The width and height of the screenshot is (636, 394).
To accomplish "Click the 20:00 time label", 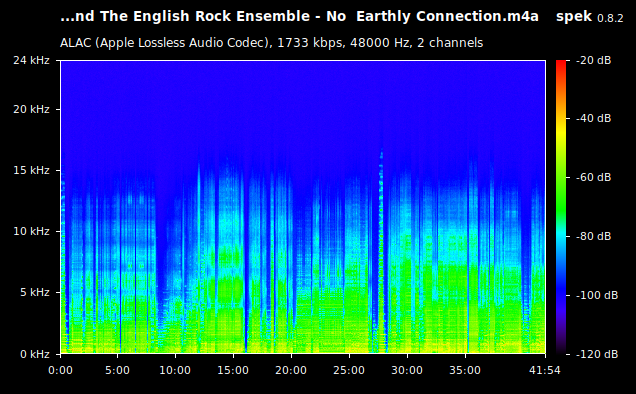I will (291, 370).
